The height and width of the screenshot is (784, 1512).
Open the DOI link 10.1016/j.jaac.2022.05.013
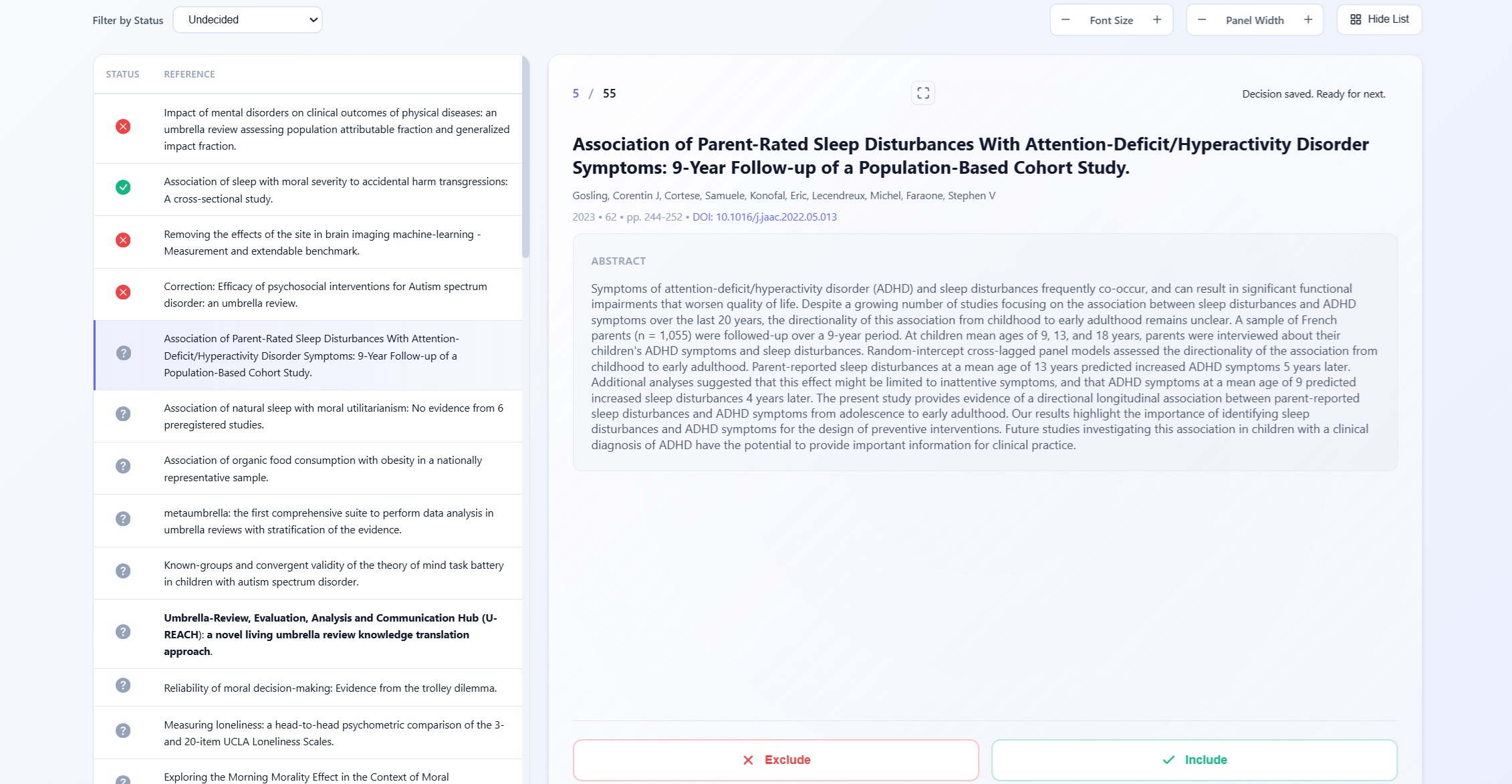[x=764, y=217]
